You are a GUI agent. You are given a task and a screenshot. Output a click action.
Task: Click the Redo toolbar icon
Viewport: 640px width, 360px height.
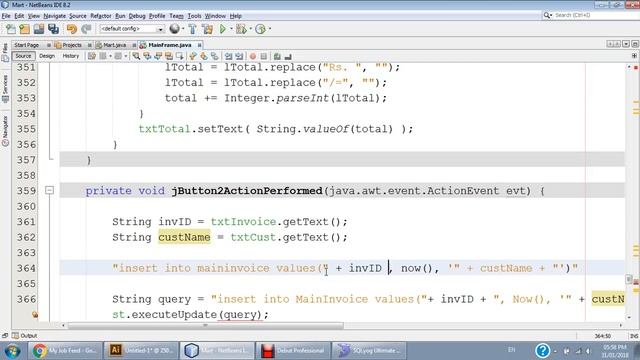(x=86, y=29)
